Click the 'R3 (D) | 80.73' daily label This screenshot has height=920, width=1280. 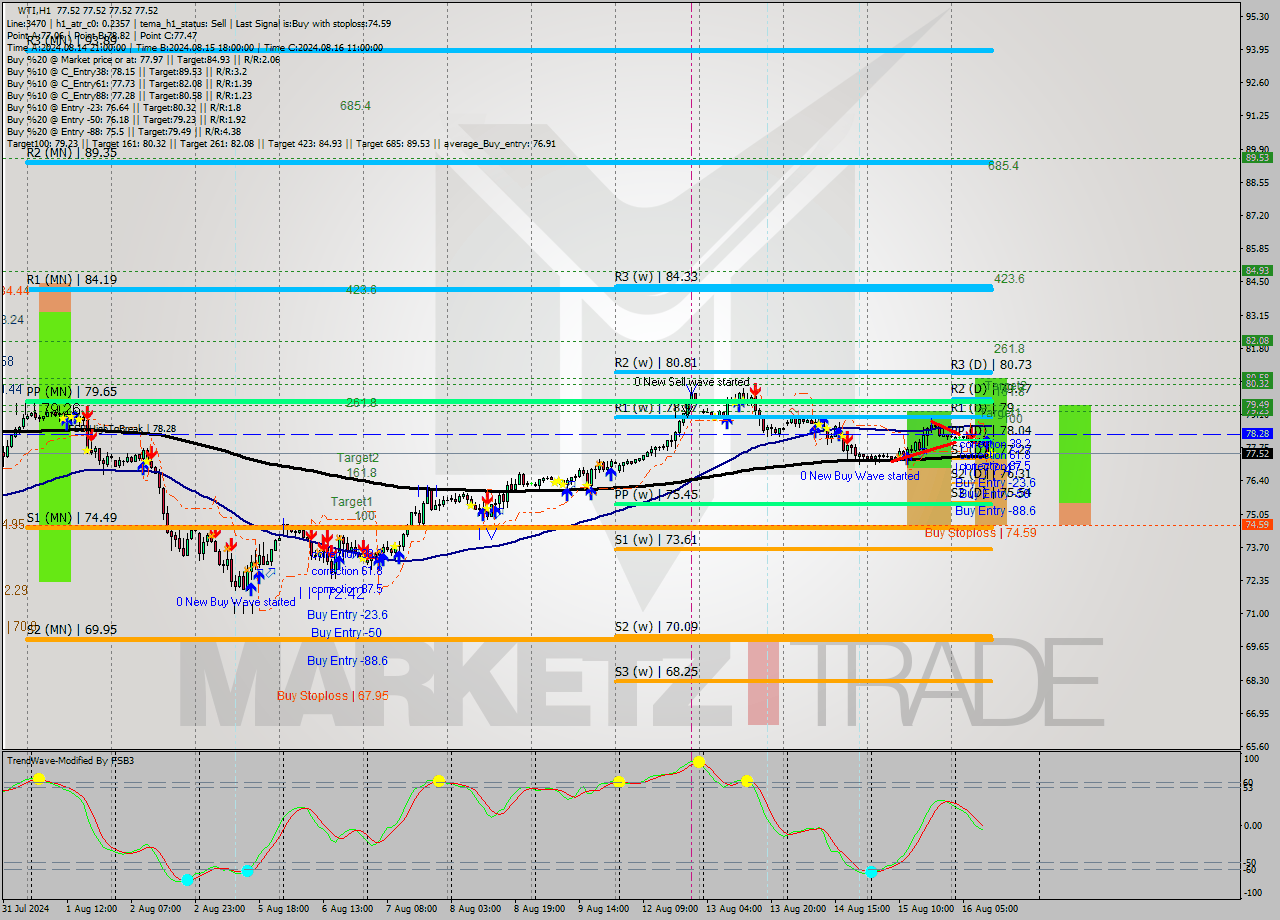pos(991,366)
